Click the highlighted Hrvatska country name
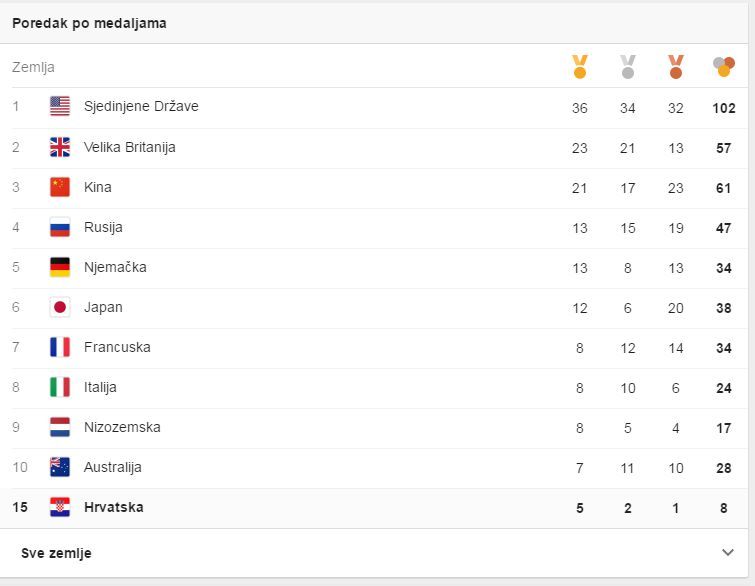The image size is (755, 586). coord(113,507)
